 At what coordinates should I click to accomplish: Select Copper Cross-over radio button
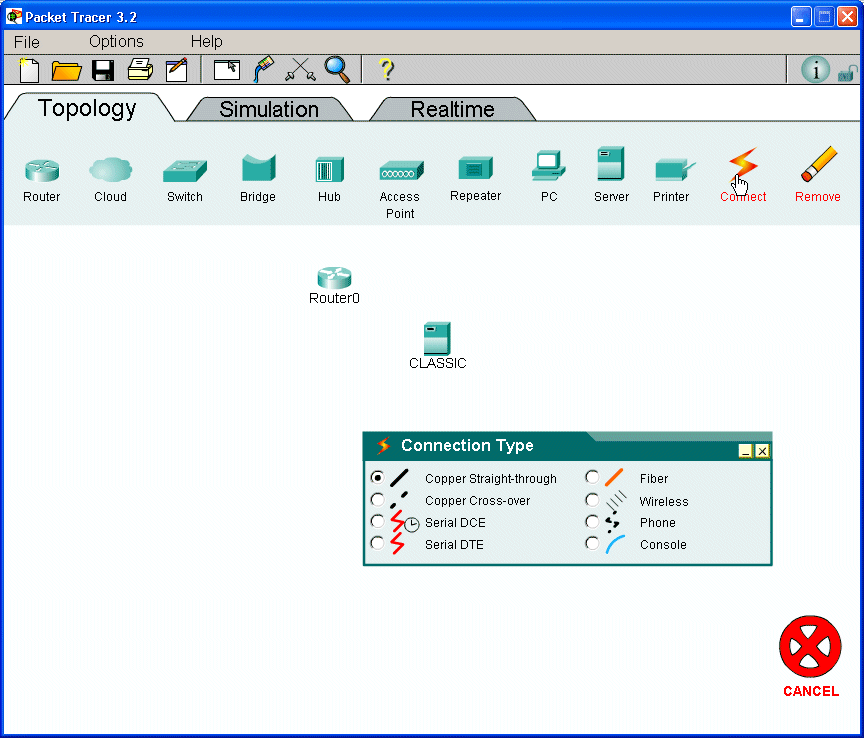[377, 499]
